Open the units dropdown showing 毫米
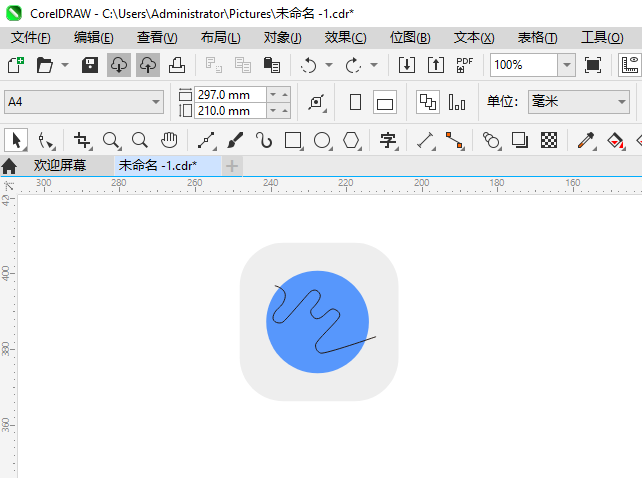 622,102
